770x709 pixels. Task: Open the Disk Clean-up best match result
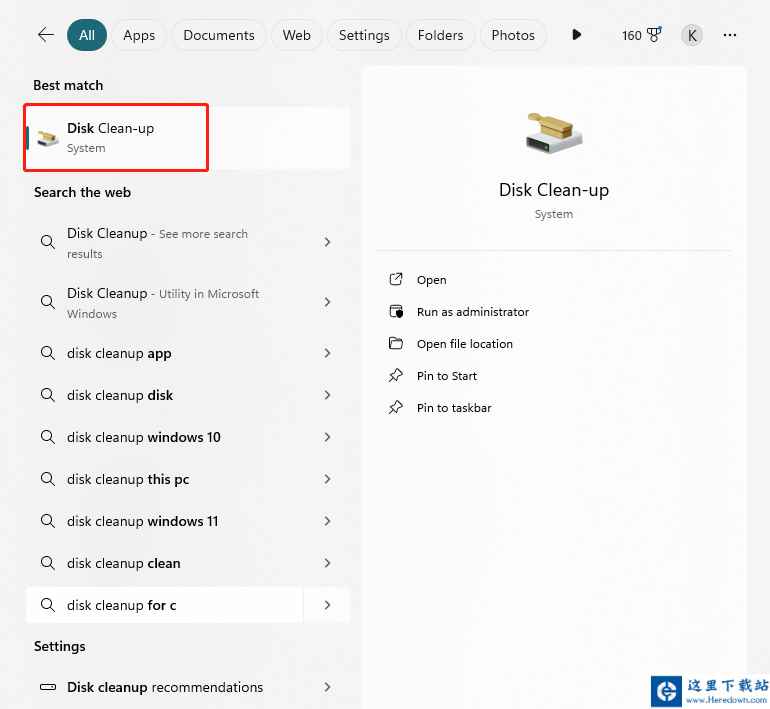(187, 137)
